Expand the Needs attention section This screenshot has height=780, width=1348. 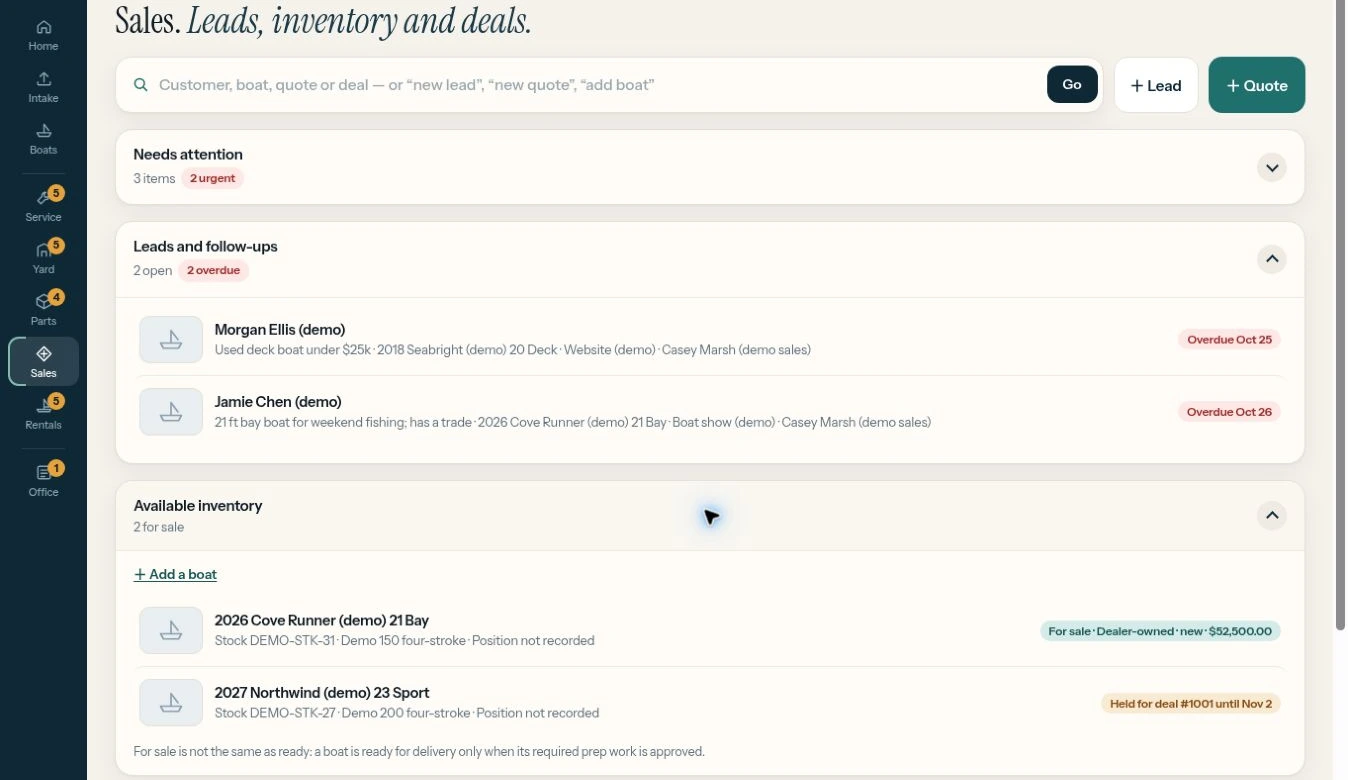click(1271, 168)
